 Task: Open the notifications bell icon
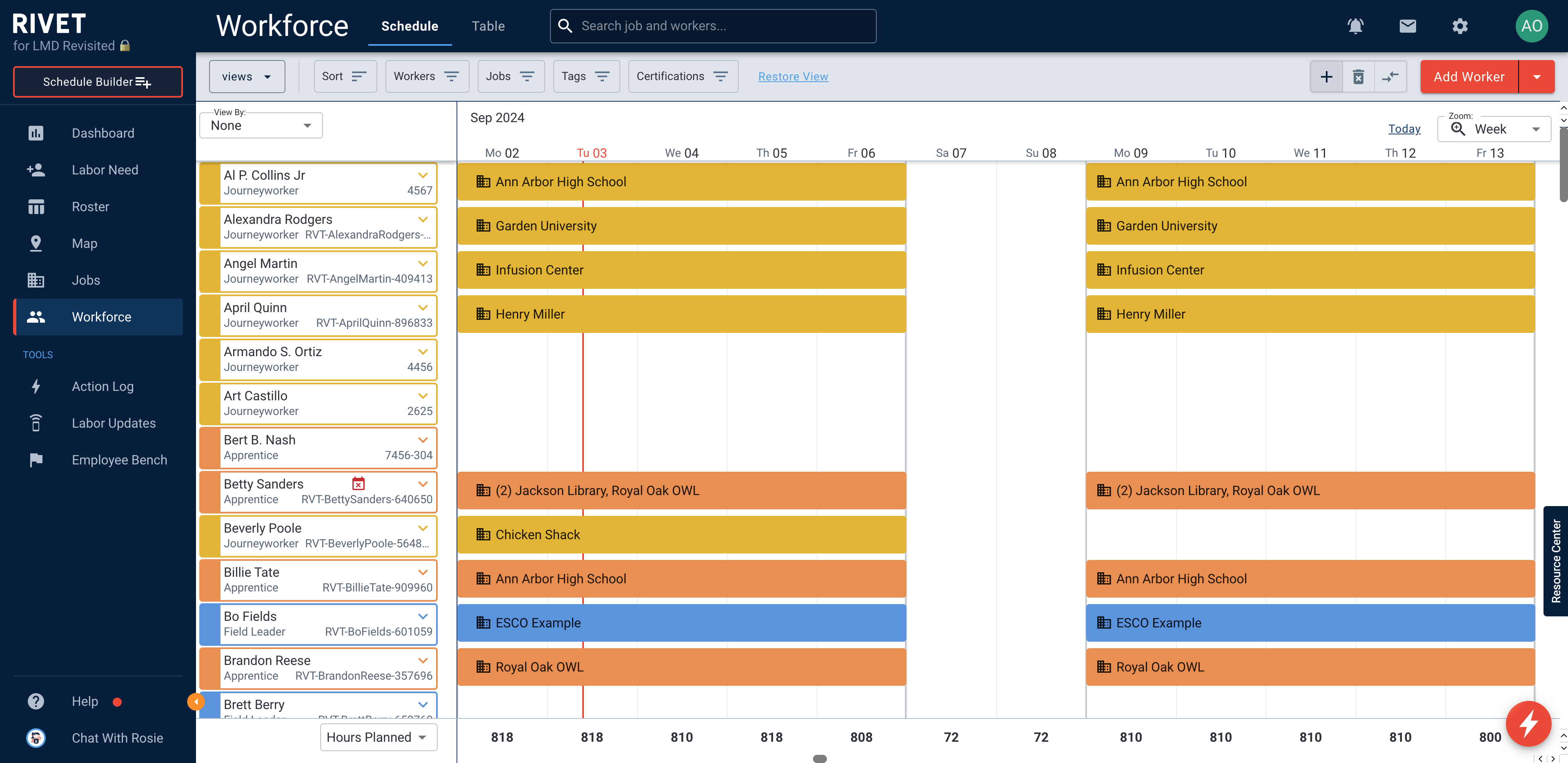[1355, 26]
